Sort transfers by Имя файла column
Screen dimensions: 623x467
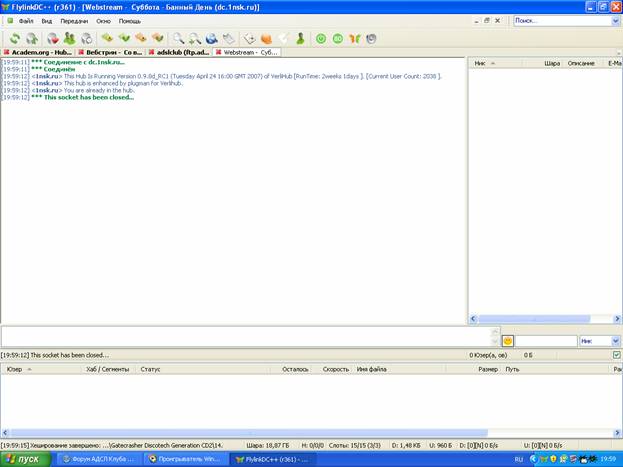(x=399, y=369)
